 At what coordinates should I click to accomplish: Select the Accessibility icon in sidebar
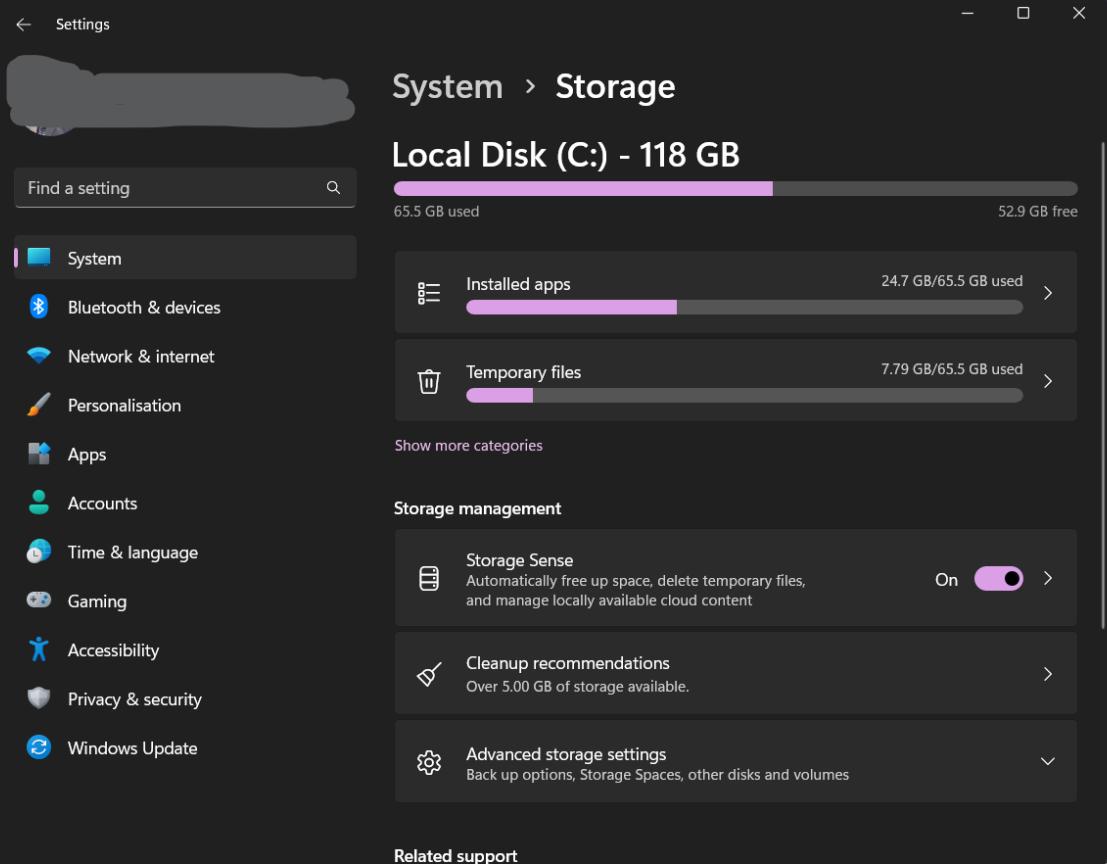click(37, 650)
